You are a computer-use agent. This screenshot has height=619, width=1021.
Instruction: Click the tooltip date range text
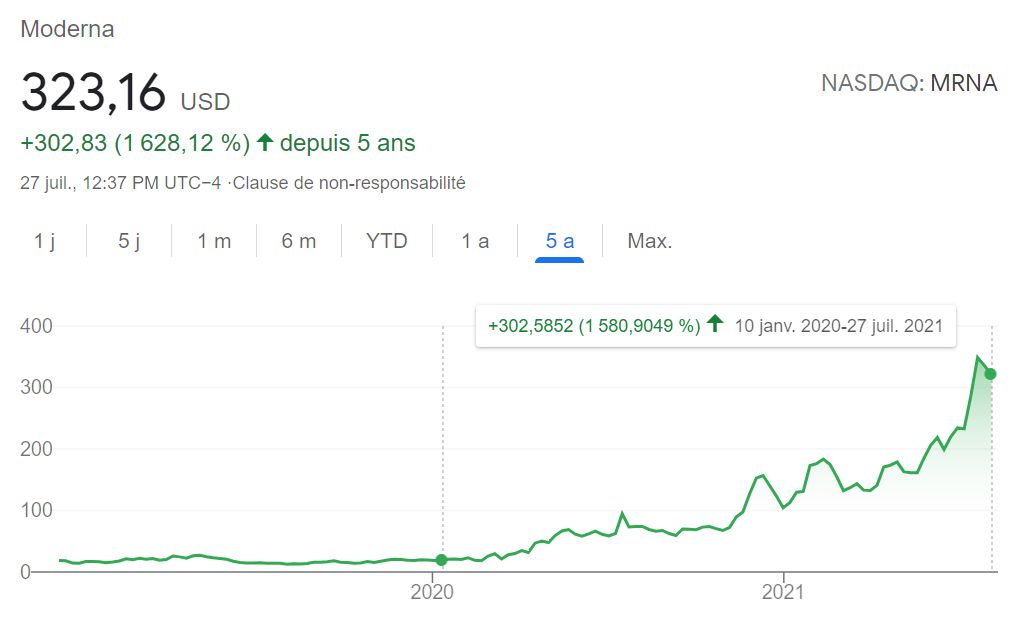839,325
